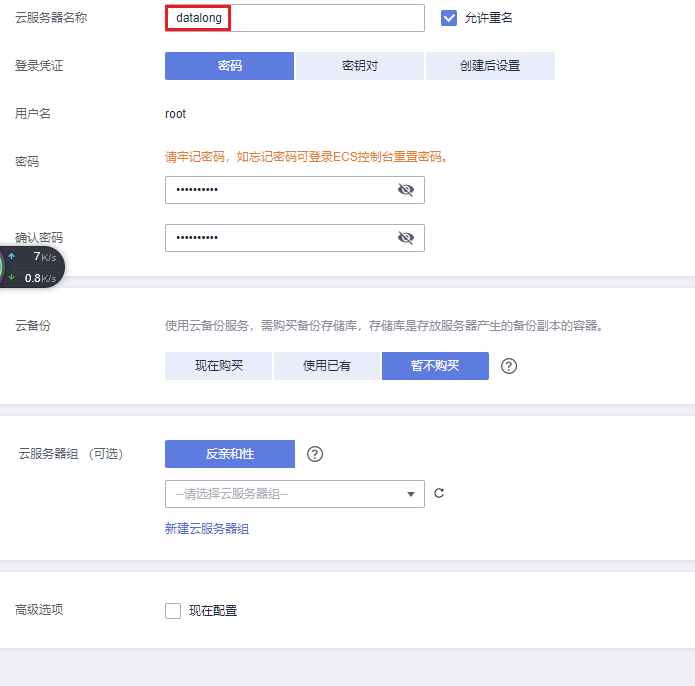Focus the 确认密码 input field

pyautogui.click(x=280, y=238)
